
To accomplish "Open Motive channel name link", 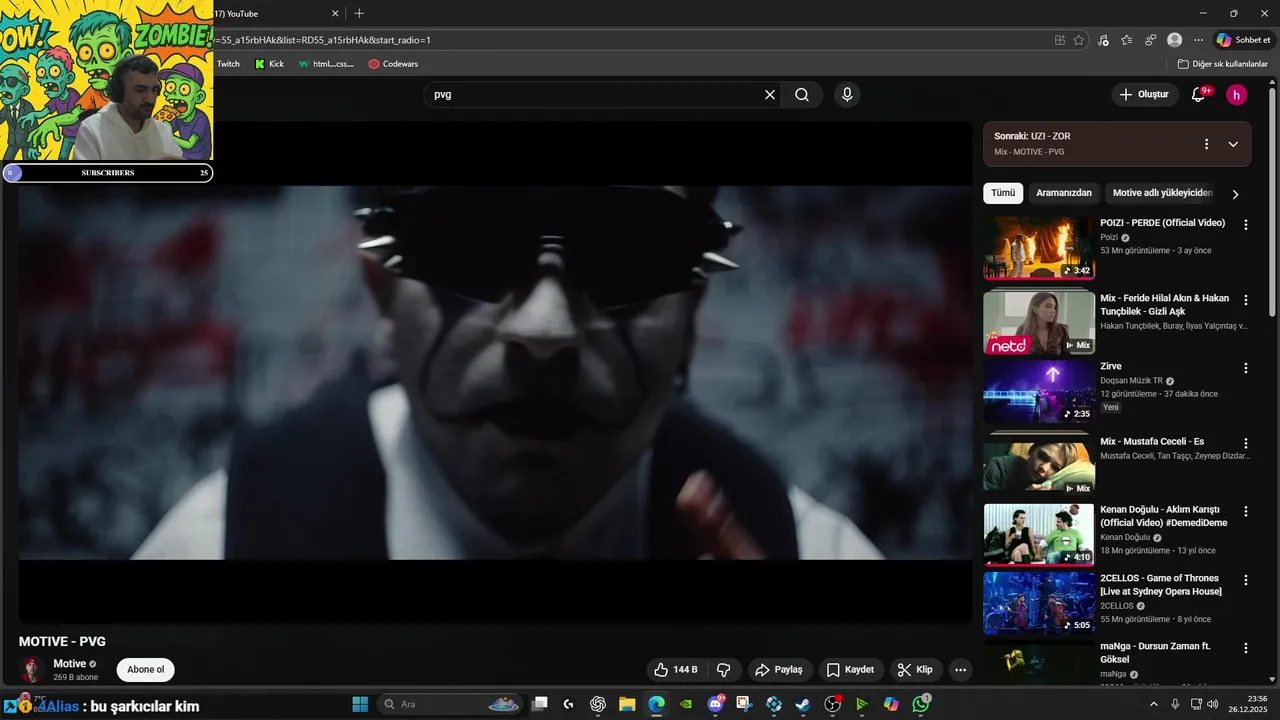I will click(x=69, y=664).
